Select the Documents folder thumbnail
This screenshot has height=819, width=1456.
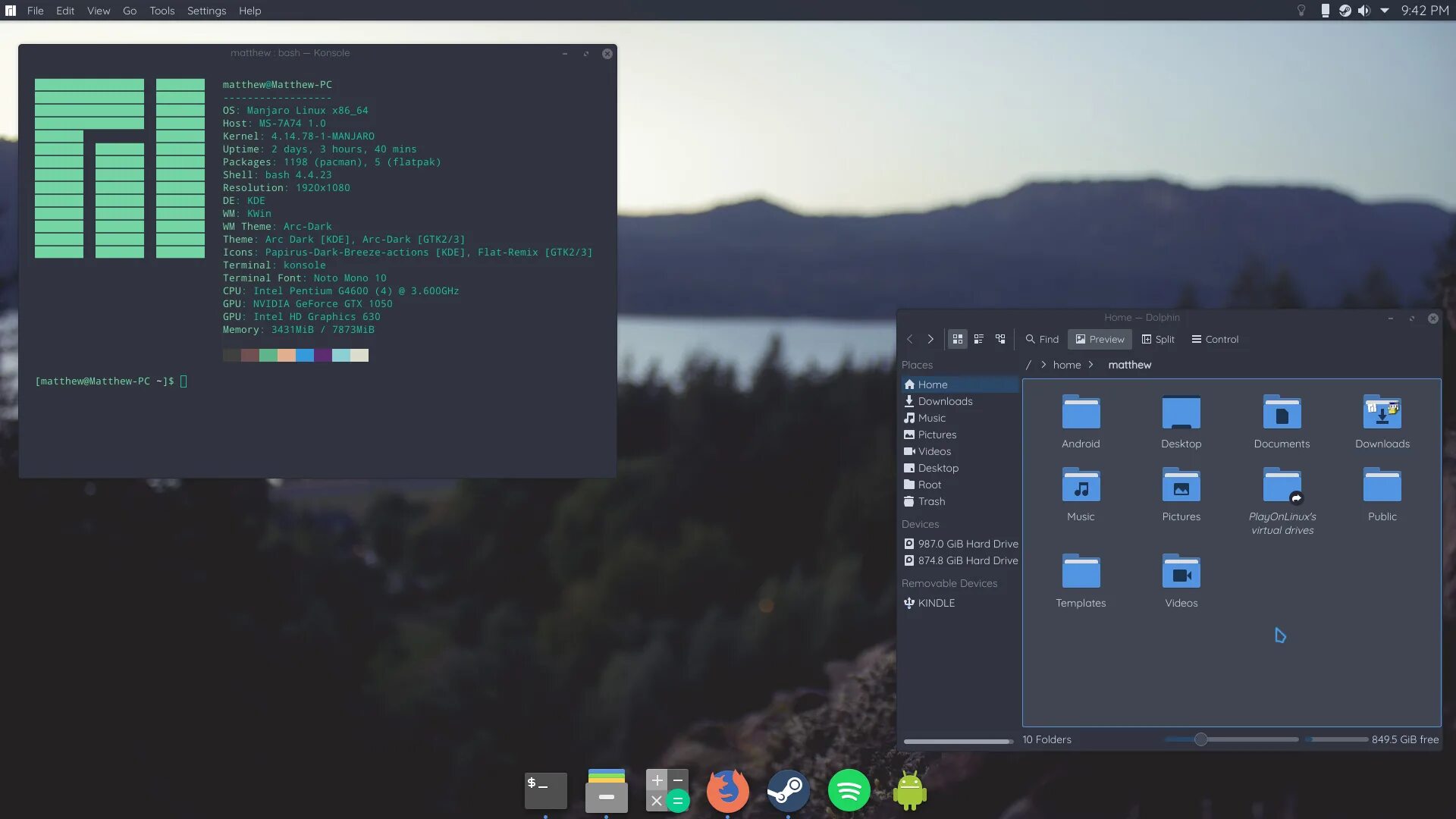[1282, 413]
